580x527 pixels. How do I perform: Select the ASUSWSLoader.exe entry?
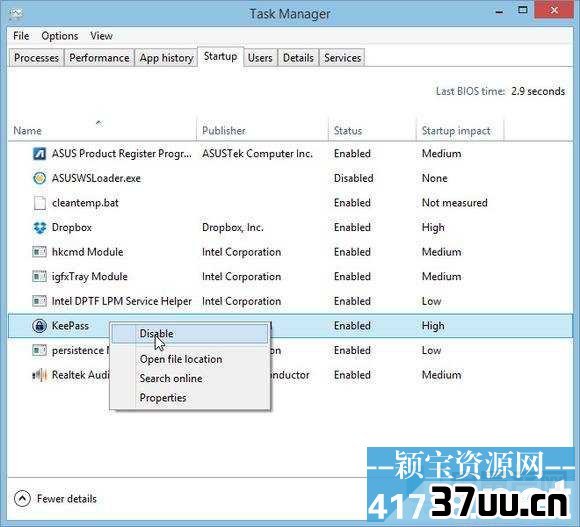96,178
